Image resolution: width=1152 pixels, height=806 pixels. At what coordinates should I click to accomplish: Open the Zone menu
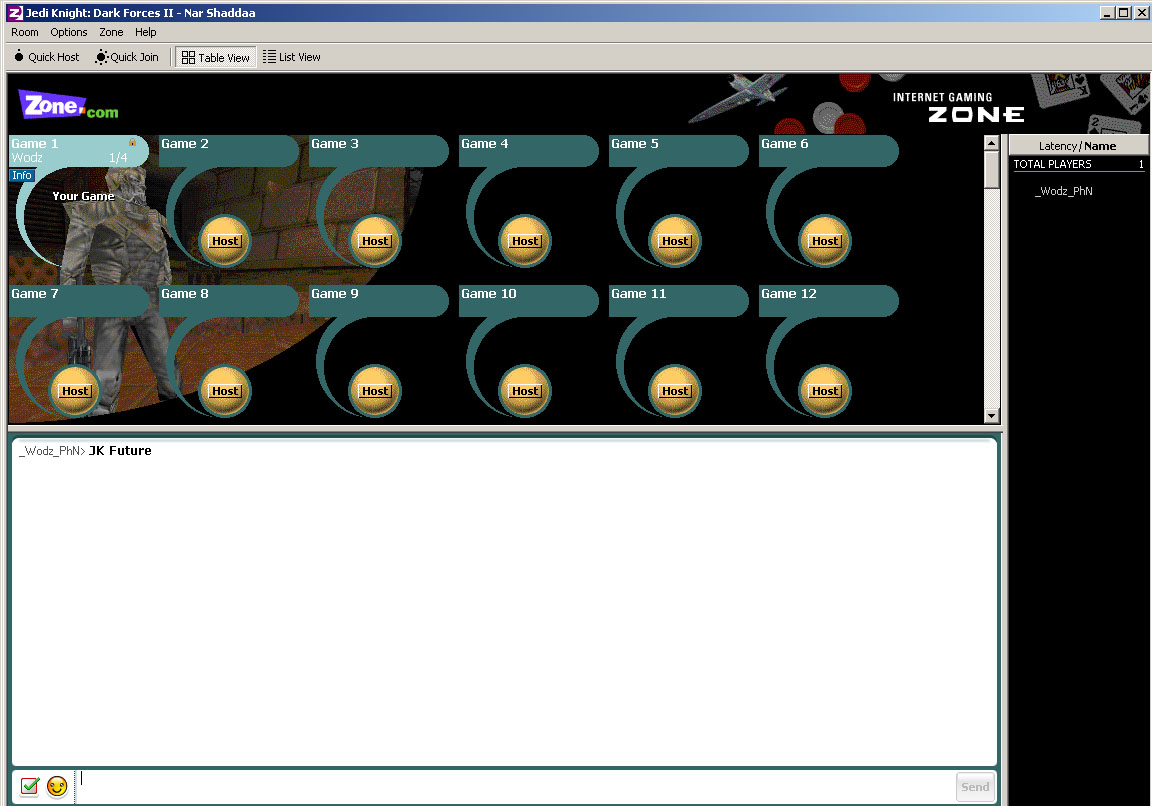(111, 32)
